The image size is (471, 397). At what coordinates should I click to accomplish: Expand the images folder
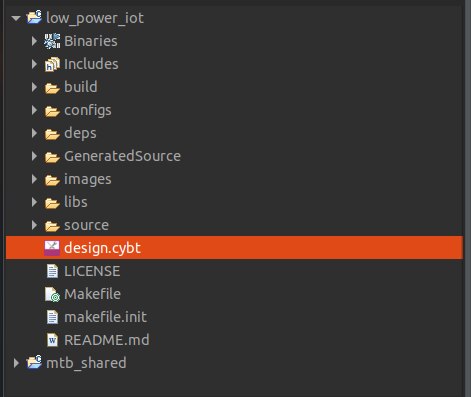(x=34, y=179)
